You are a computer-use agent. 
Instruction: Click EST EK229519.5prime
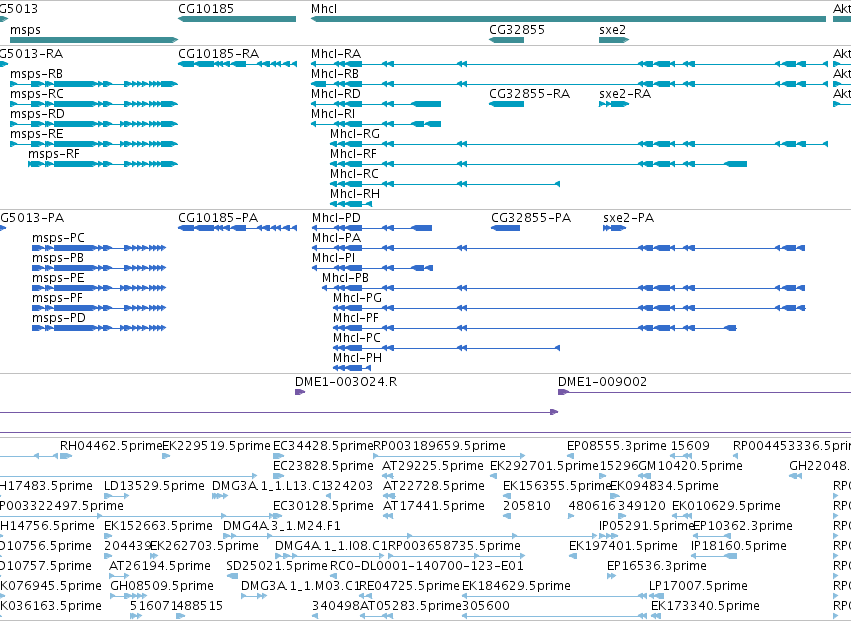(x=216, y=446)
